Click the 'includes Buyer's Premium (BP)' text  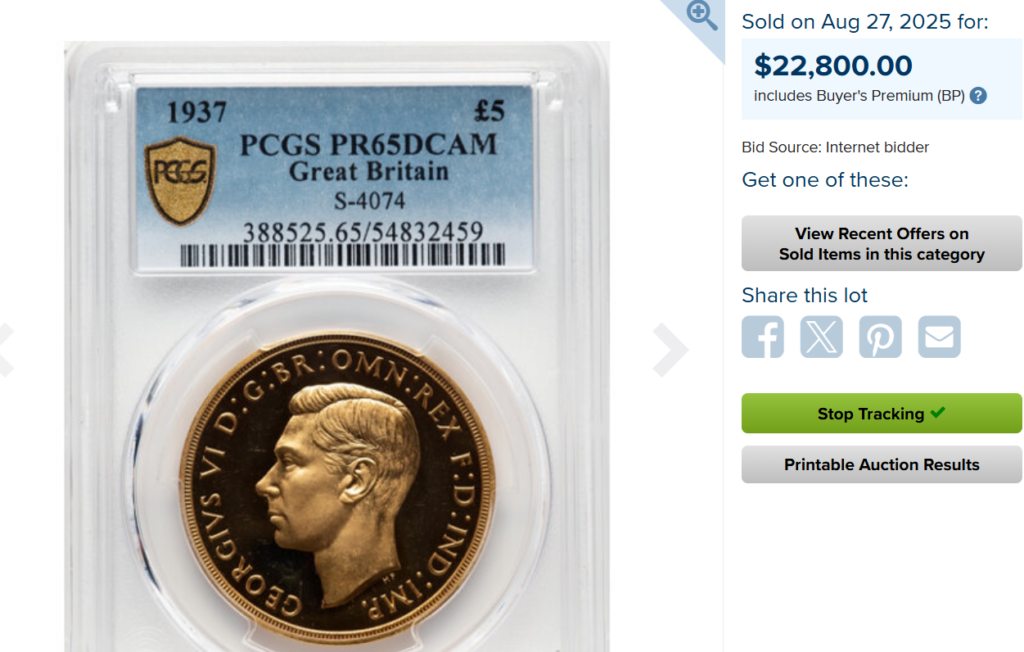coord(859,96)
